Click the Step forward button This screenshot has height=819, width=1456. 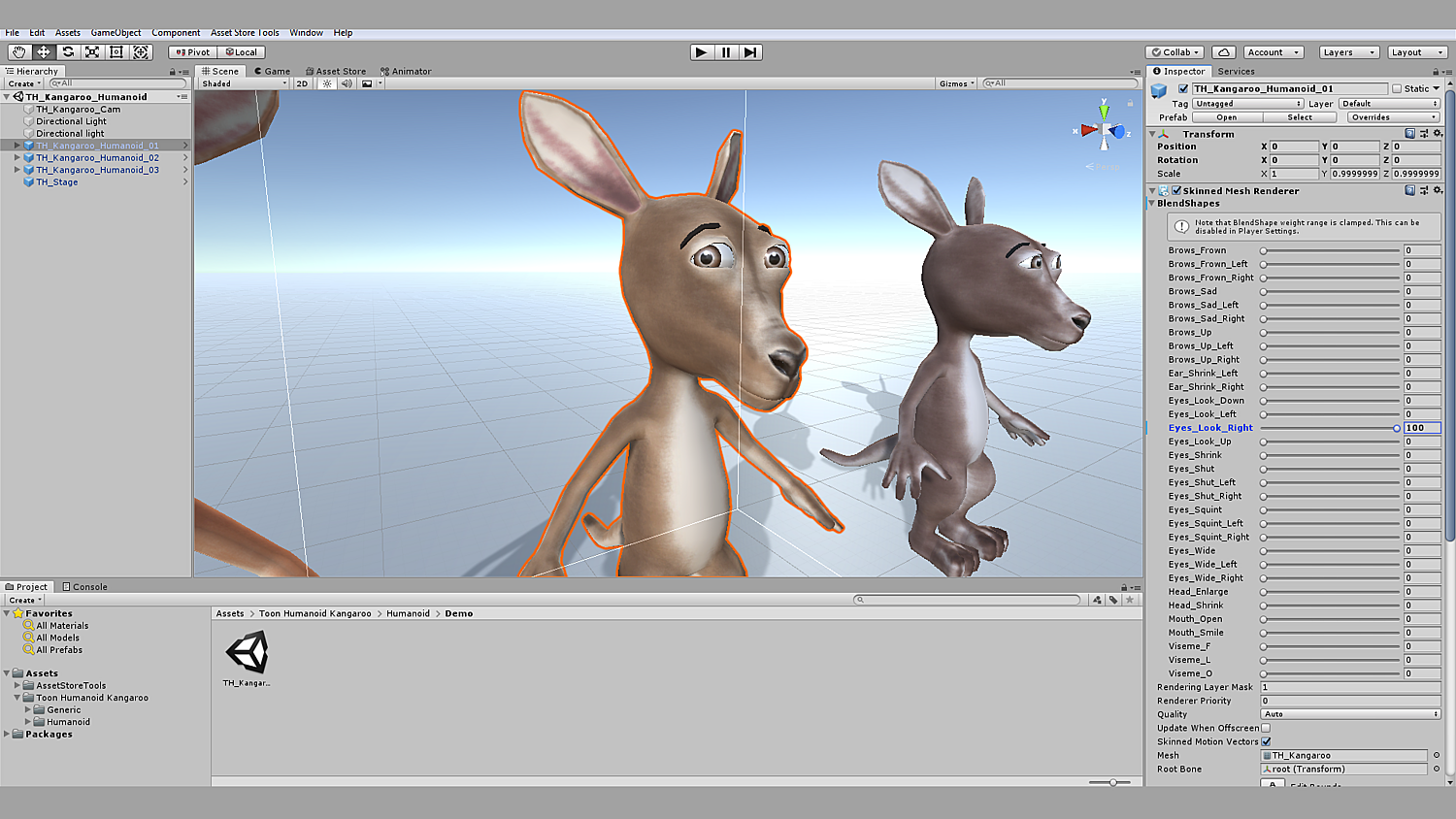click(x=750, y=52)
